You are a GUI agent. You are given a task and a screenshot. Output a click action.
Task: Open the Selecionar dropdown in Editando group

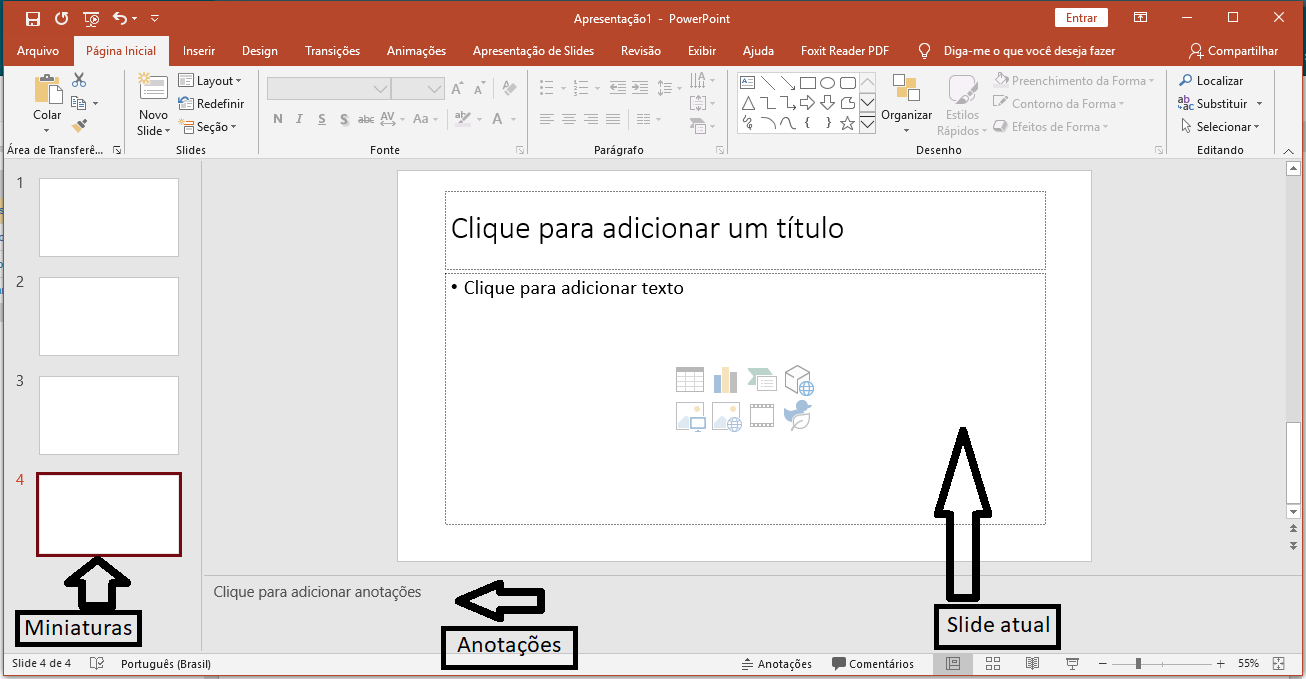point(1221,127)
